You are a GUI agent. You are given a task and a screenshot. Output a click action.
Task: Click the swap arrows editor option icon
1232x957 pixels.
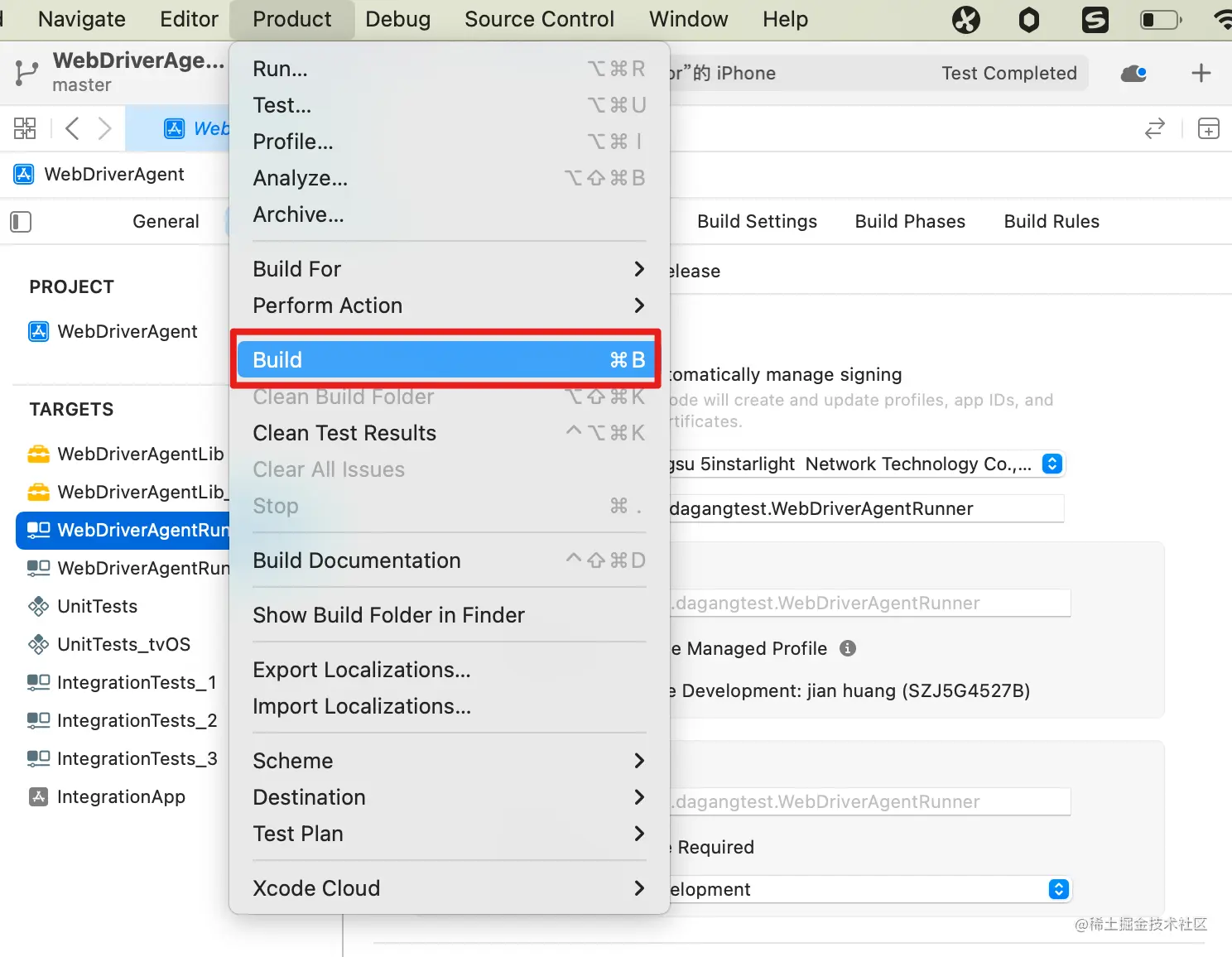[1154, 128]
